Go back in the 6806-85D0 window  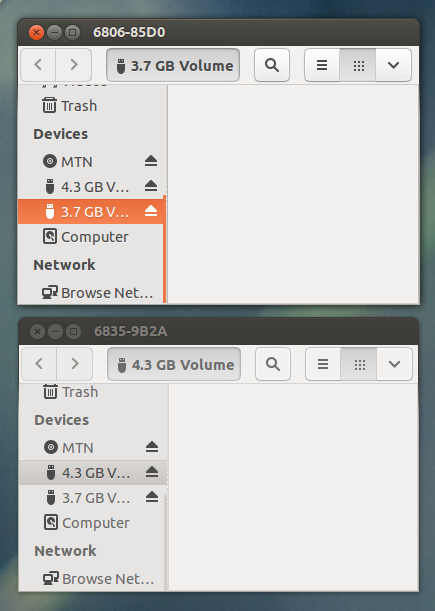(x=38, y=65)
